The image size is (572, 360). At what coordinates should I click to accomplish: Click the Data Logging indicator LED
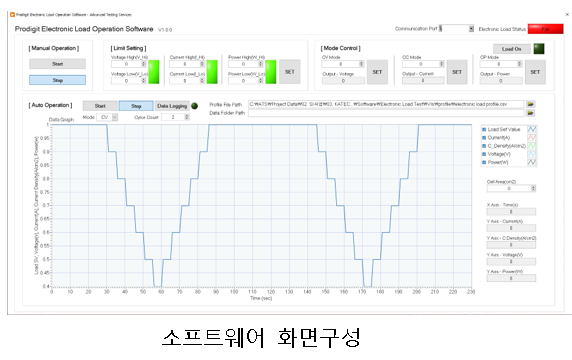point(194,106)
